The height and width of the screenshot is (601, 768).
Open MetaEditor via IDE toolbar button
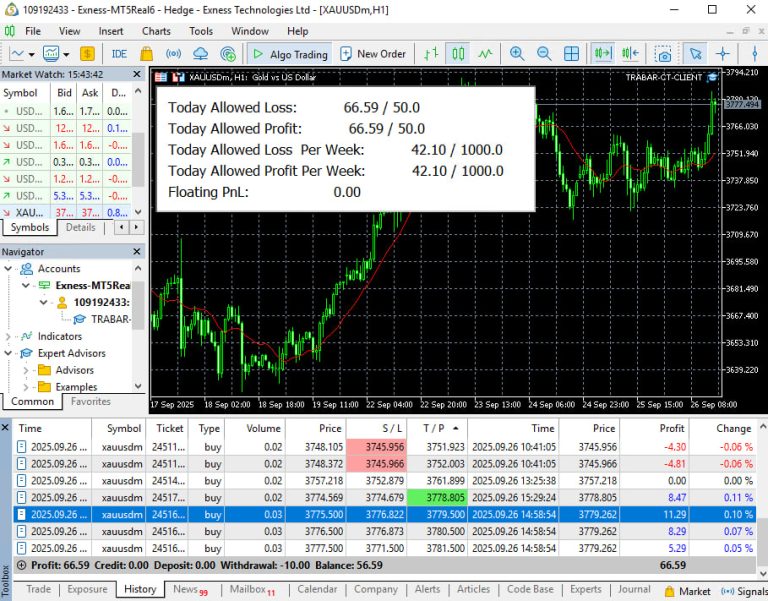pyautogui.click(x=119, y=54)
